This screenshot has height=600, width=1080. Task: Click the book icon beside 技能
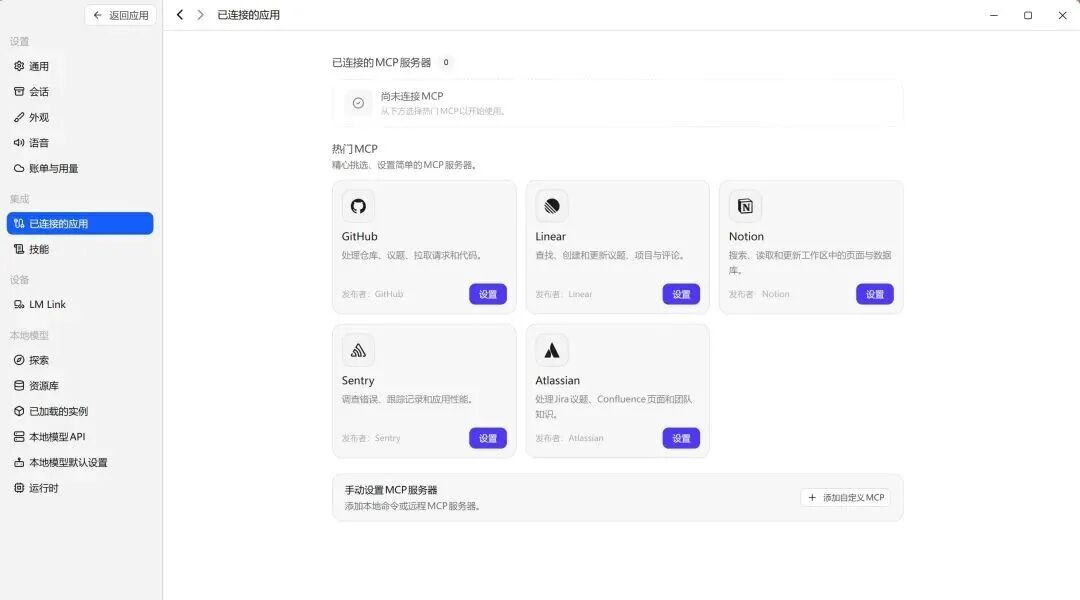19,249
